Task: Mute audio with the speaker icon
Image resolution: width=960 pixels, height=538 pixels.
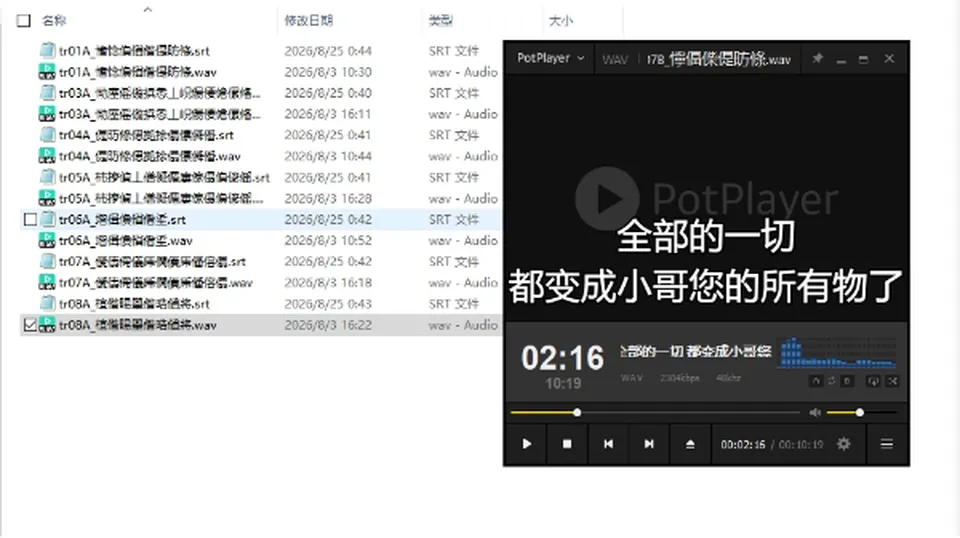Action: (x=815, y=413)
